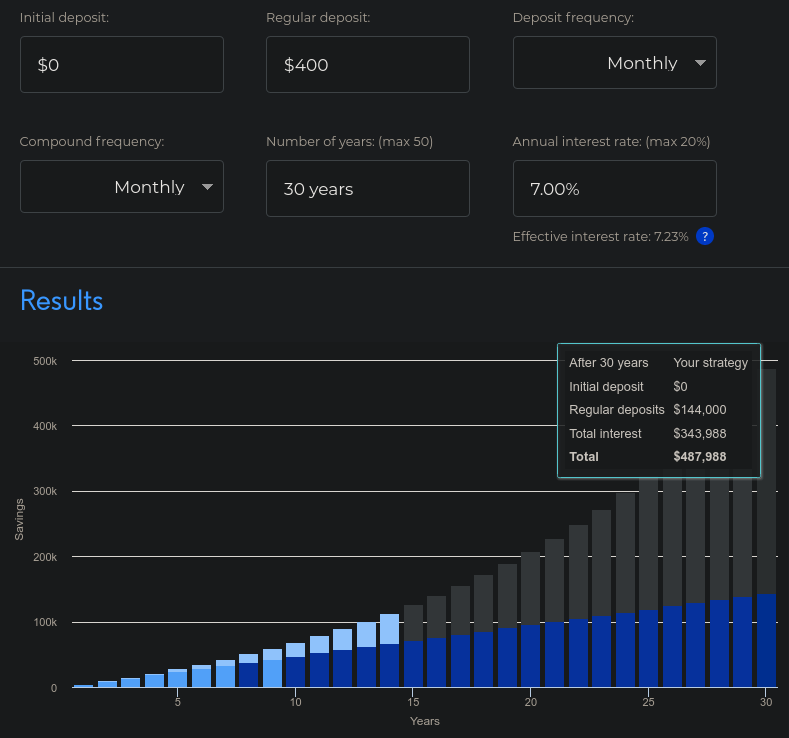Expand the Compound frequency dropdown arrow
The height and width of the screenshot is (738, 789).
[x=207, y=187]
